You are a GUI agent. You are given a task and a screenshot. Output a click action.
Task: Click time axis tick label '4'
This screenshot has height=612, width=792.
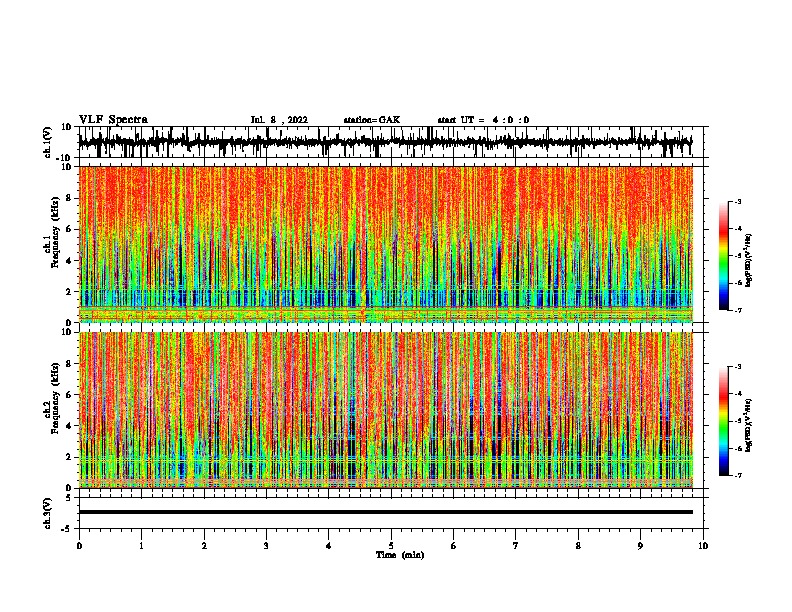tap(329, 546)
